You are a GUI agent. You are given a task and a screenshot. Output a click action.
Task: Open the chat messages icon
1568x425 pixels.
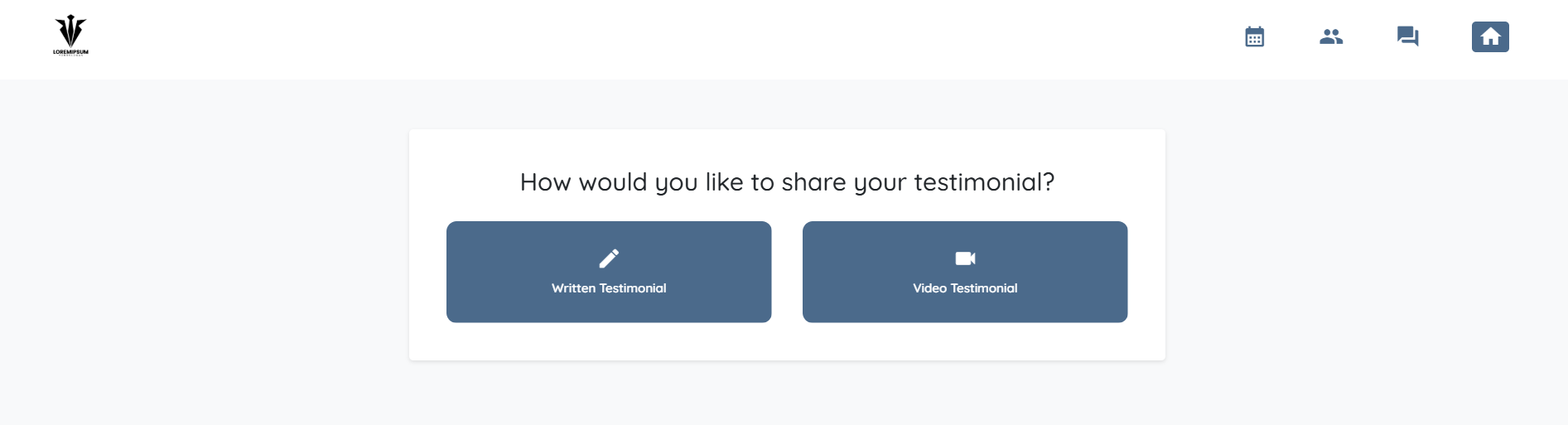click(1407, 36)
